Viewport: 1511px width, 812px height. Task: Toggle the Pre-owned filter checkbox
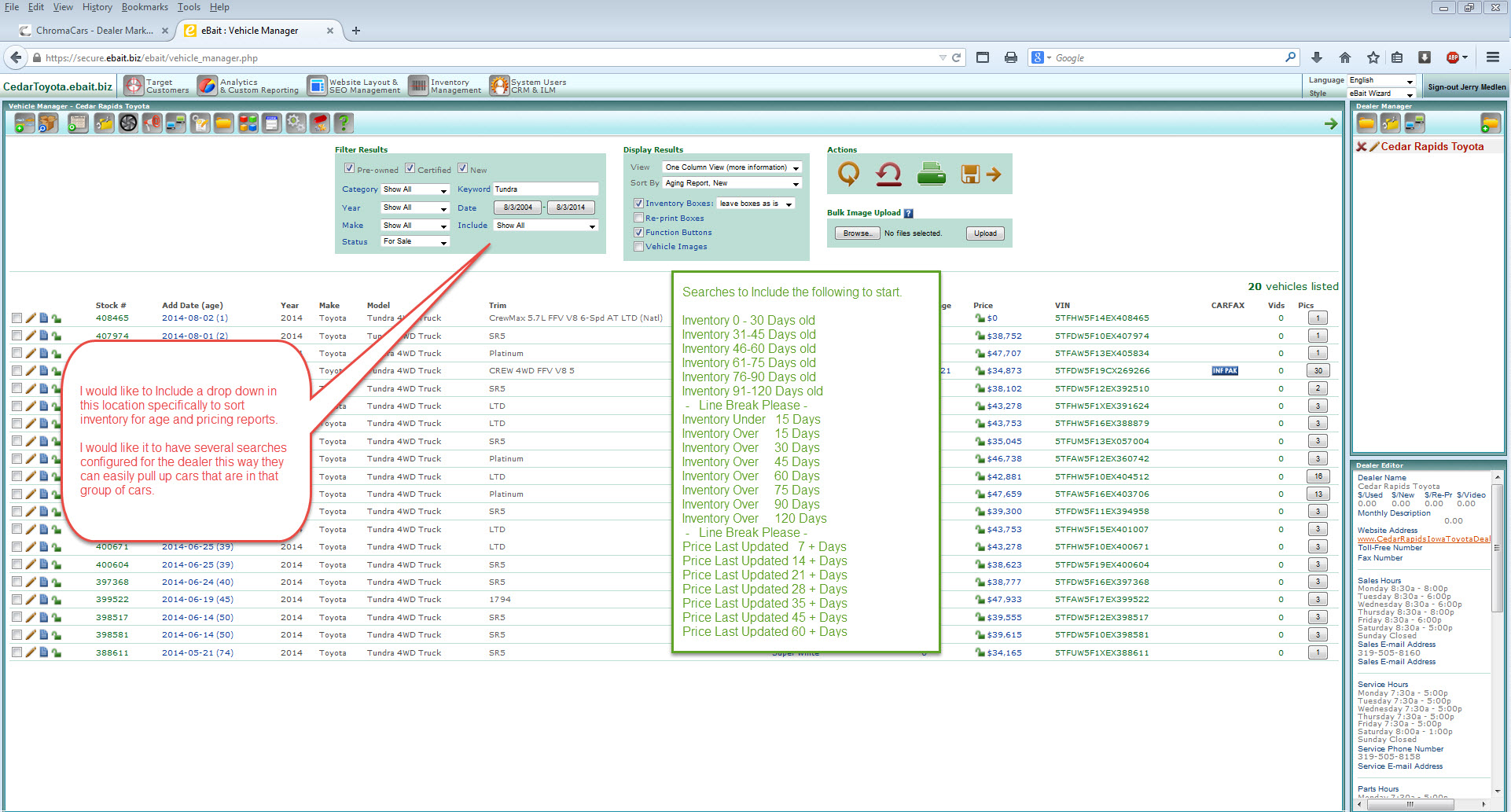pyautogui.click(x=349, y=168)
